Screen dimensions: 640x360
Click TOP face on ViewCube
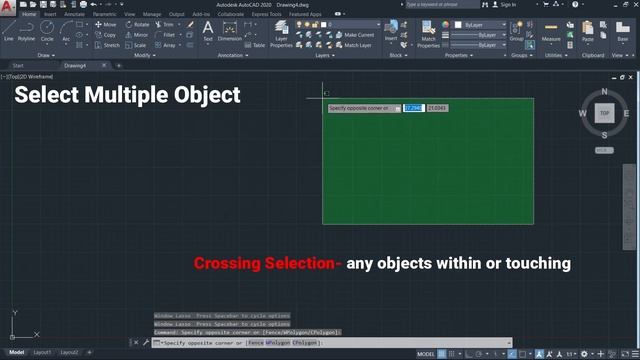pyautogui.click(x=604, y=113)
